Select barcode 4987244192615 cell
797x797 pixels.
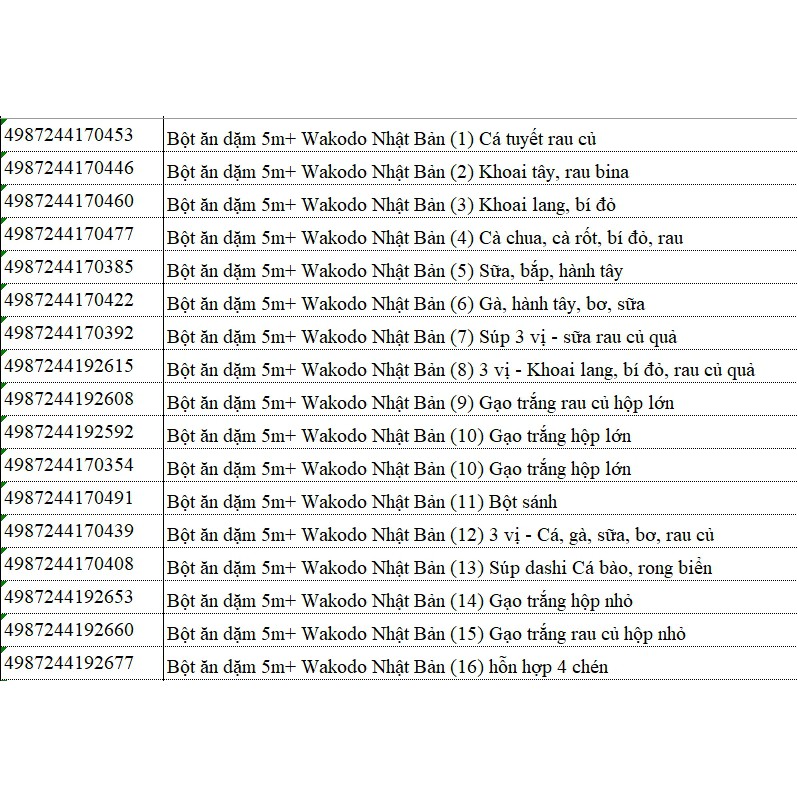point(82,366)
